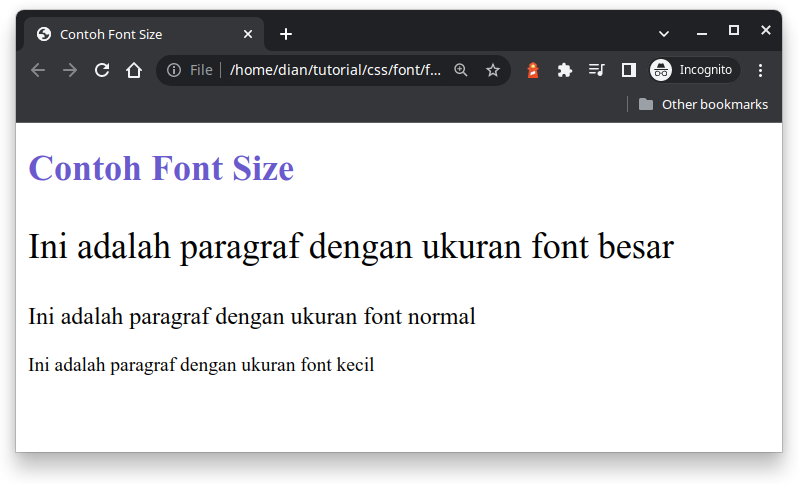
Task: Click the browser Forward arrow
Action: coord(70,70)
